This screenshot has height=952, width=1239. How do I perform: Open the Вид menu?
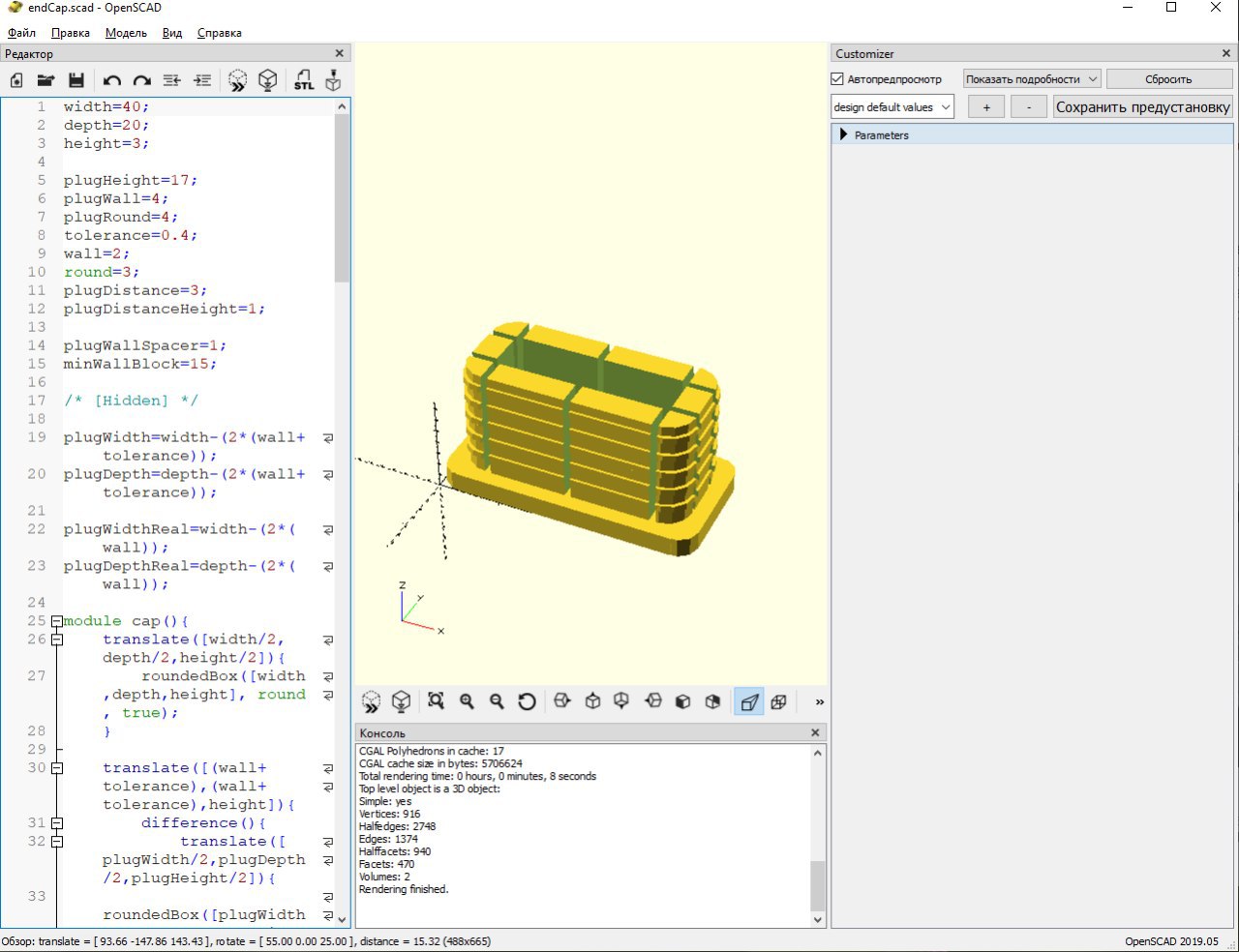[x=172, y=33]
